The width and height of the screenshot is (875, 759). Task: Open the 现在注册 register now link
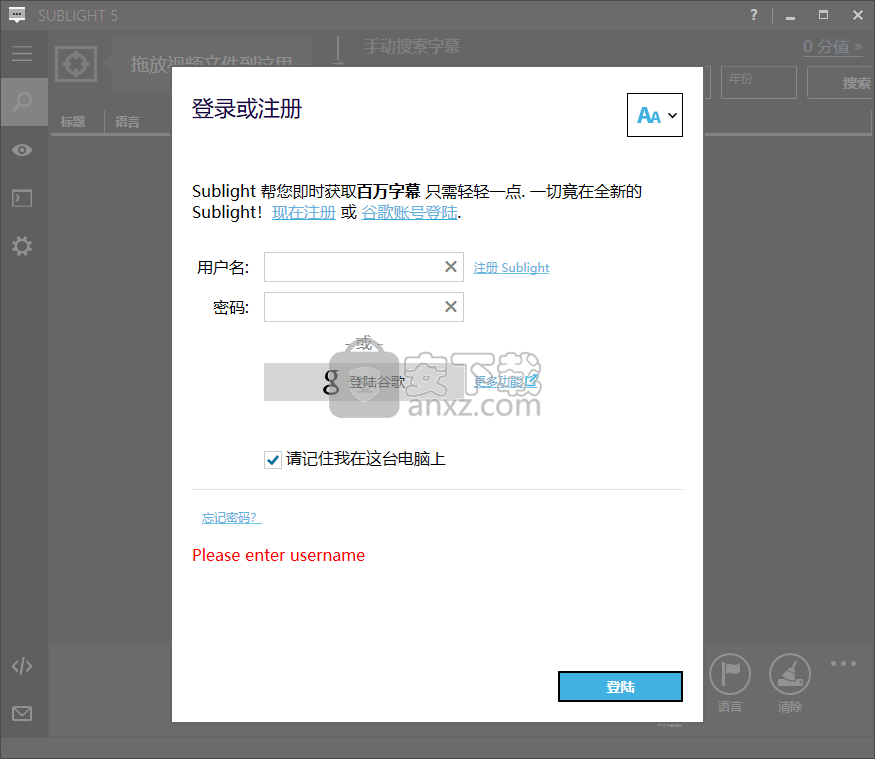point(304,213)
